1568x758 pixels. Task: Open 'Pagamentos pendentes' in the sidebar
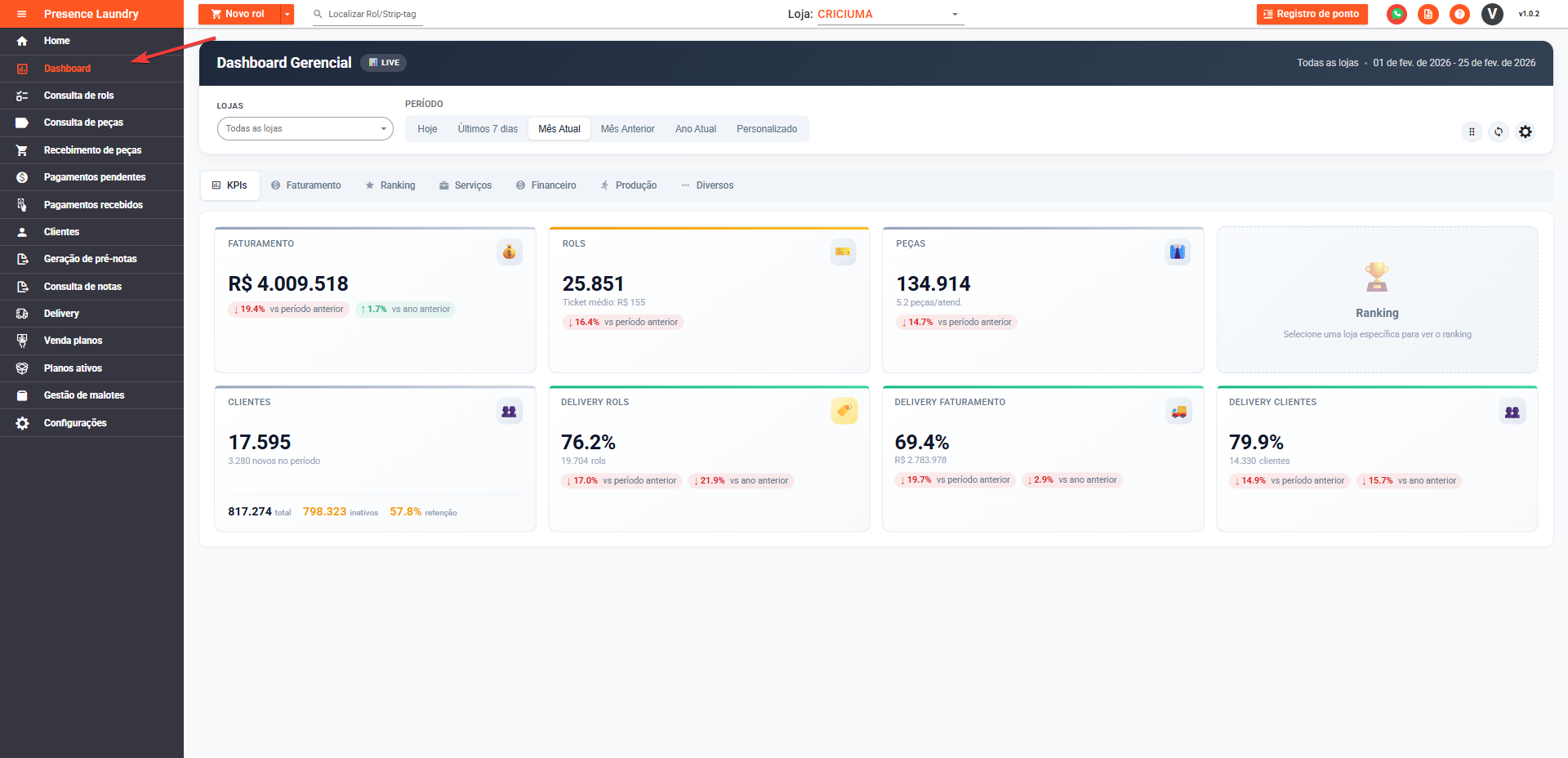point(94,177)
